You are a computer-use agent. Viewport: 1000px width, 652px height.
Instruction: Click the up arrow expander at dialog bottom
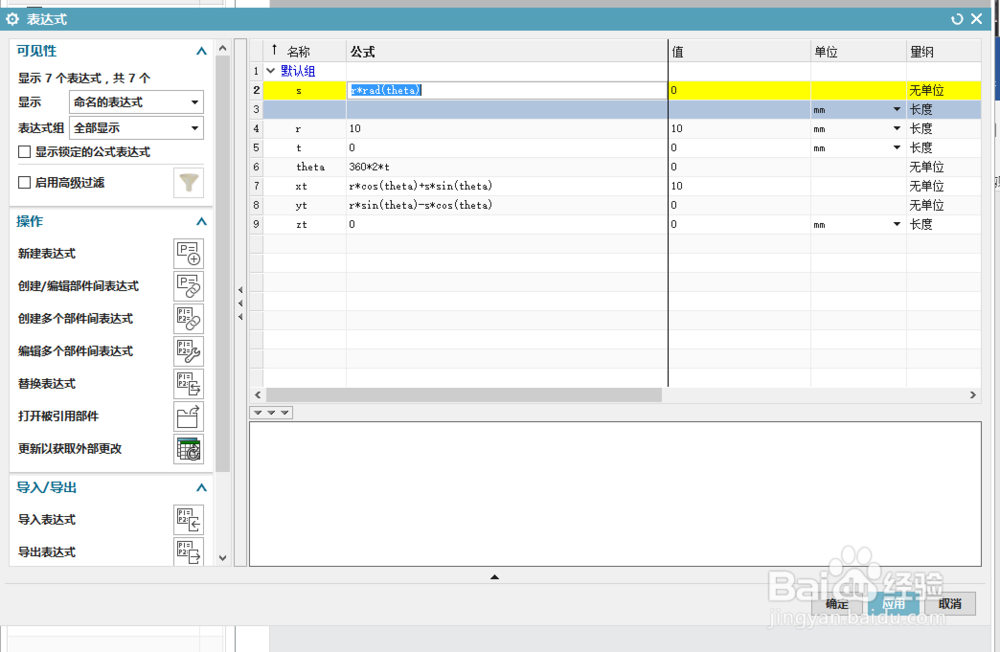494,577
